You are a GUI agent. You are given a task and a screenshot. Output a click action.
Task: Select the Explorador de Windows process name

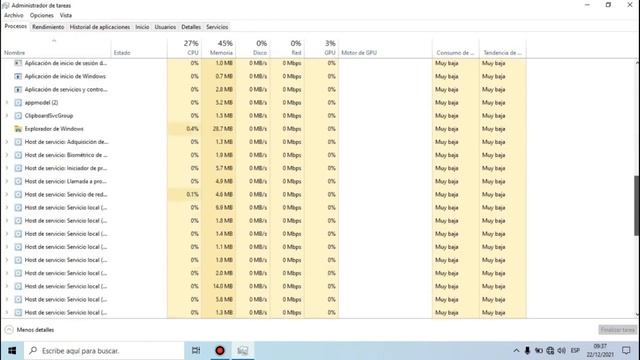[54, 129]
